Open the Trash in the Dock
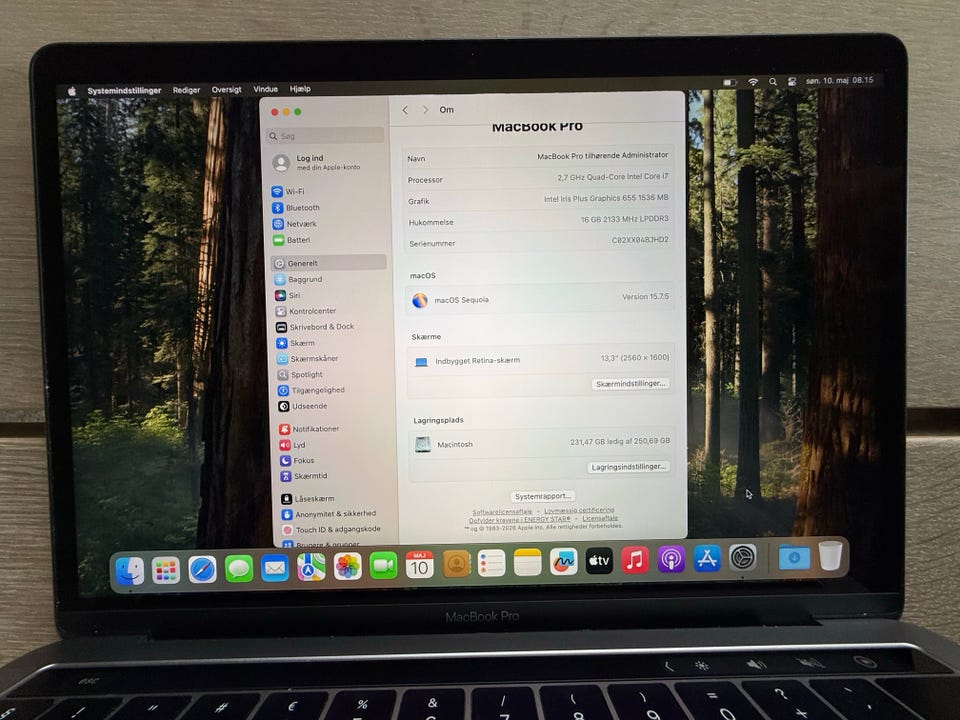960x720 pixels. tap(830, 555)
